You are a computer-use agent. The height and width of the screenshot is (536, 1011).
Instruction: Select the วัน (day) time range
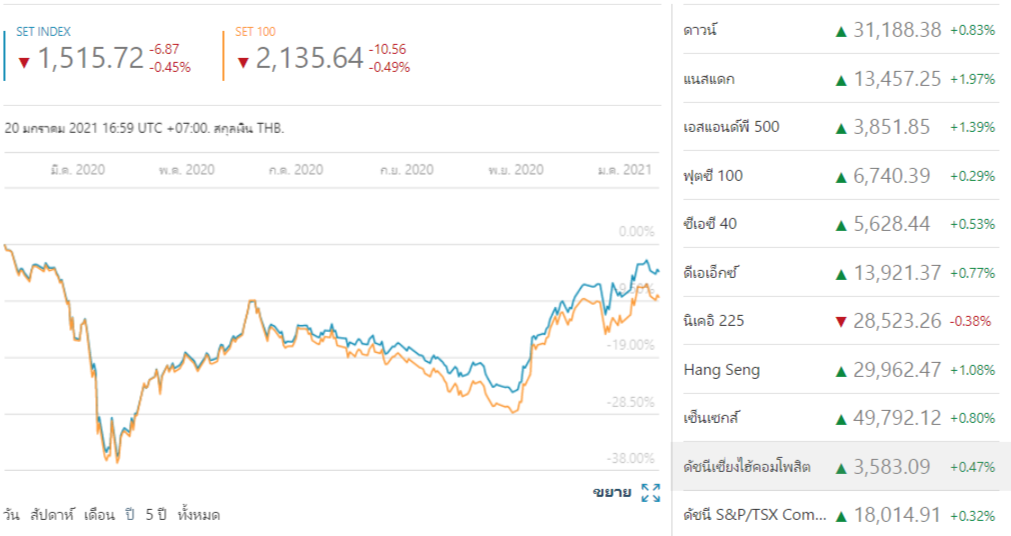(x=11, y=515)
